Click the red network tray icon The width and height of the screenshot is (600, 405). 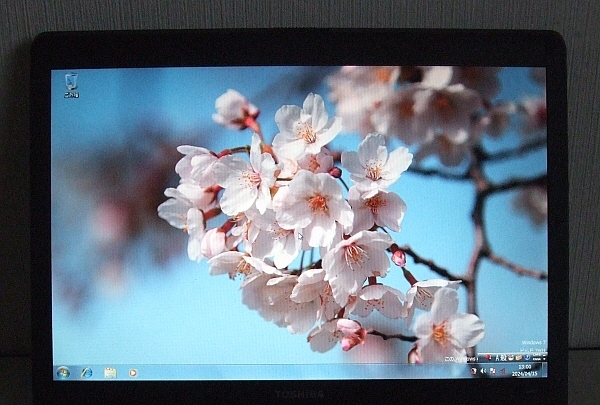(x=503, y=371)
